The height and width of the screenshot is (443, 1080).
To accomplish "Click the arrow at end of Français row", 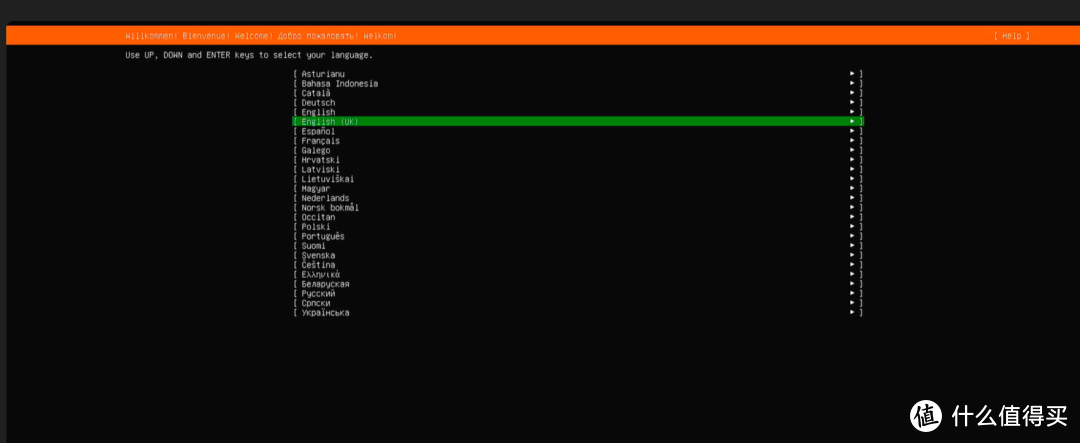I will pos(853,141).
